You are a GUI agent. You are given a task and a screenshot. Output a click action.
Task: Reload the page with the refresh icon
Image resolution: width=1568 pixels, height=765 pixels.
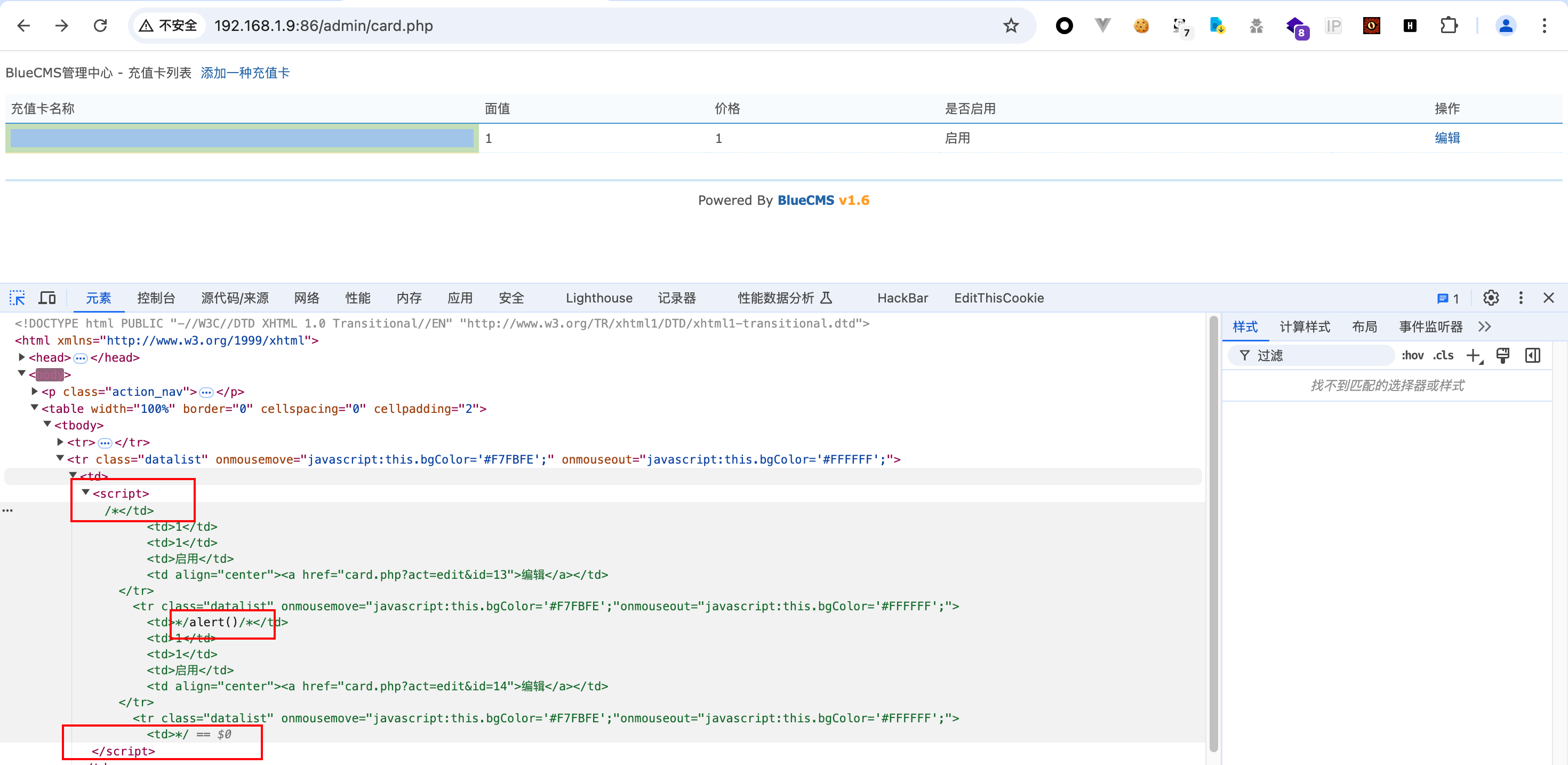pos(100,26)
